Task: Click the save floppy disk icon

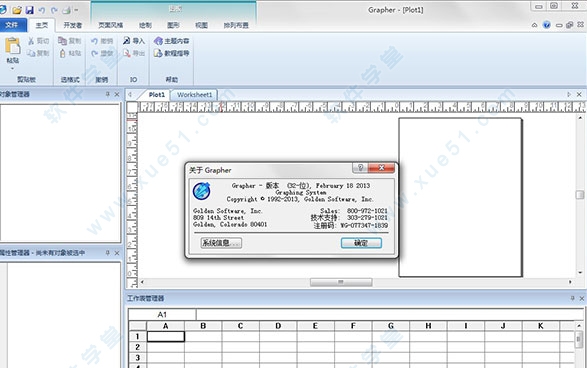Action: (30, 10)
